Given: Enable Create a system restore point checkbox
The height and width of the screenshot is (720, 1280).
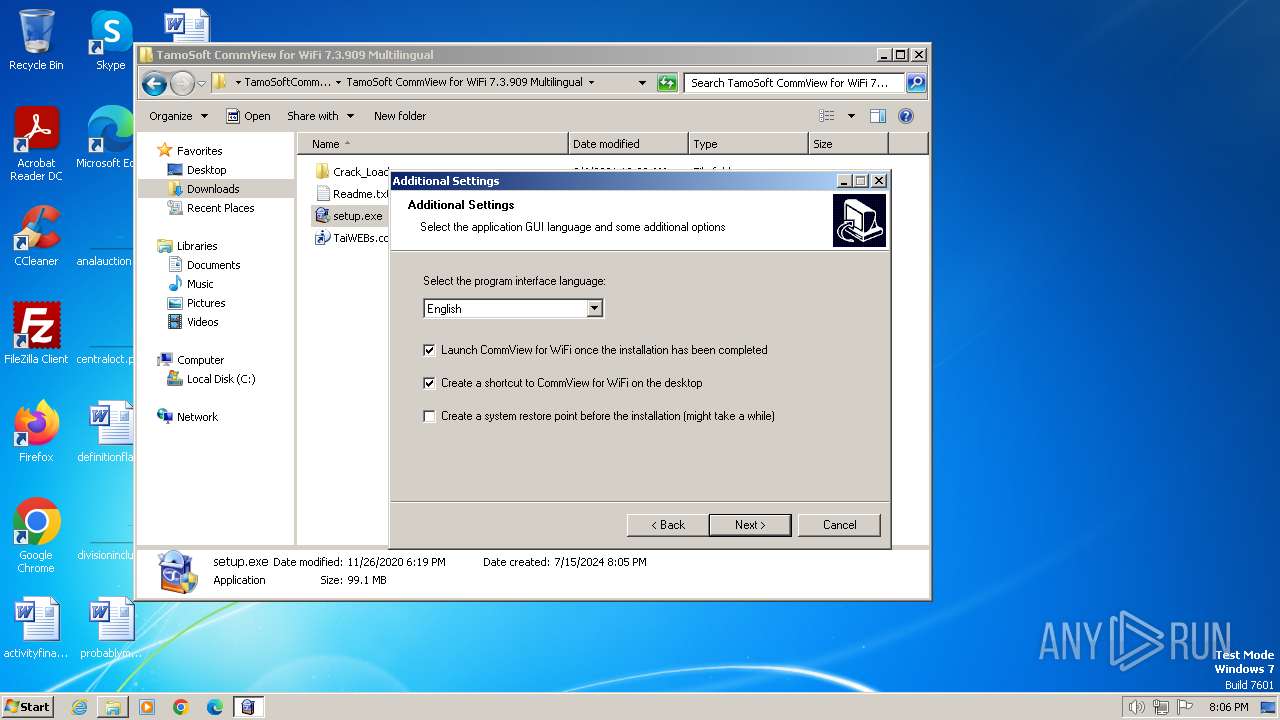Looking at the screenshot, I should pyautogui.click(x=430, y=416).
